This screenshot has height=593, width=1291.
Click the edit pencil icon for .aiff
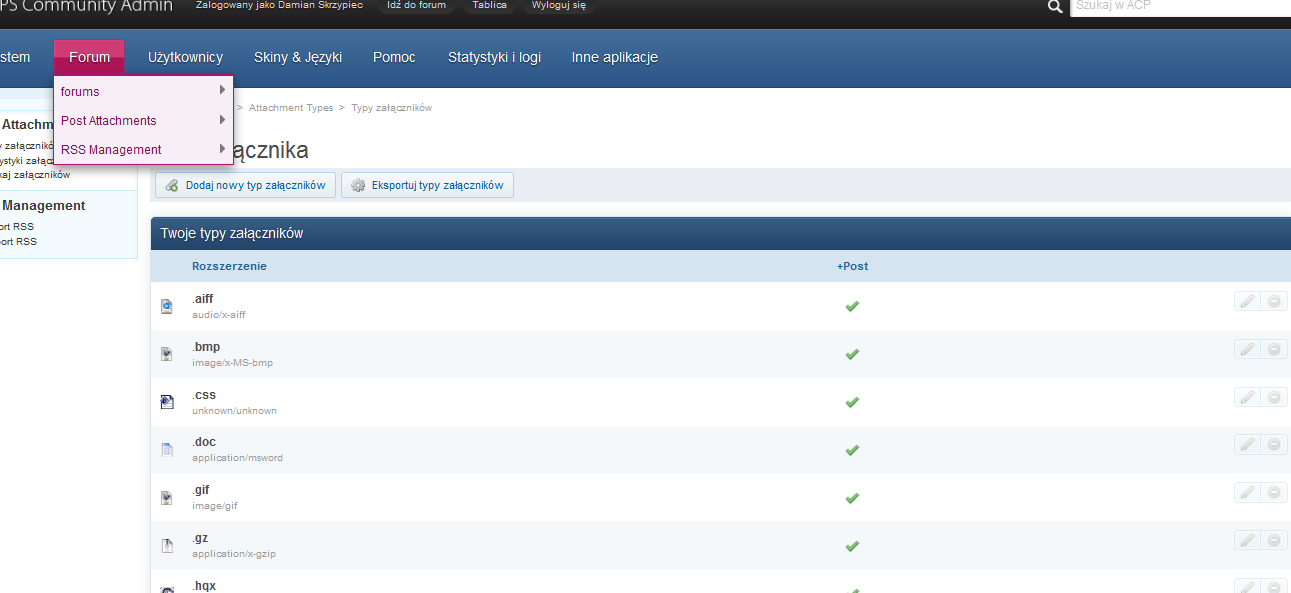tap(1247, 301)
